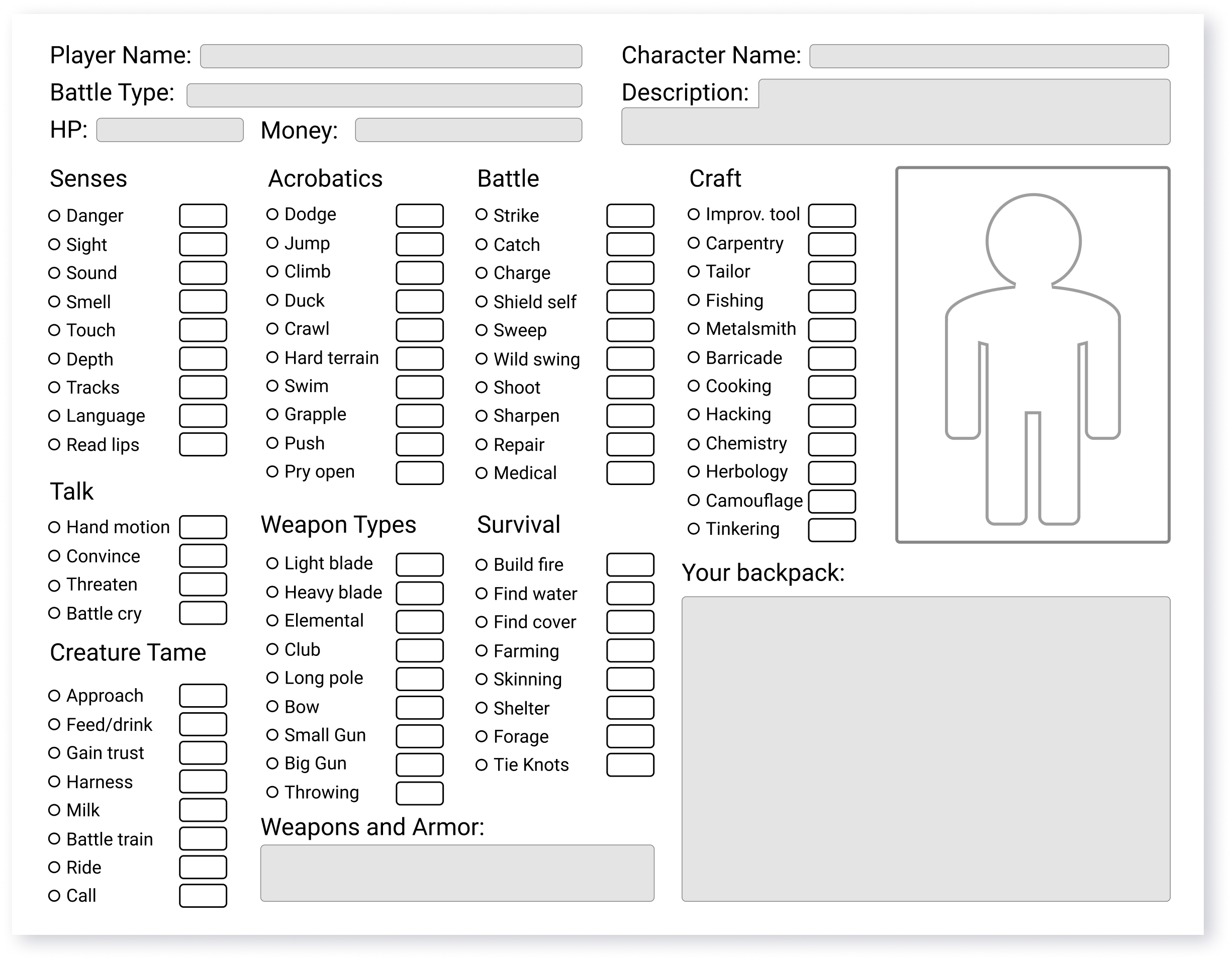Select the Ride radio under Creature Tame
The image size is (1232, 961).
pos(54,868)
